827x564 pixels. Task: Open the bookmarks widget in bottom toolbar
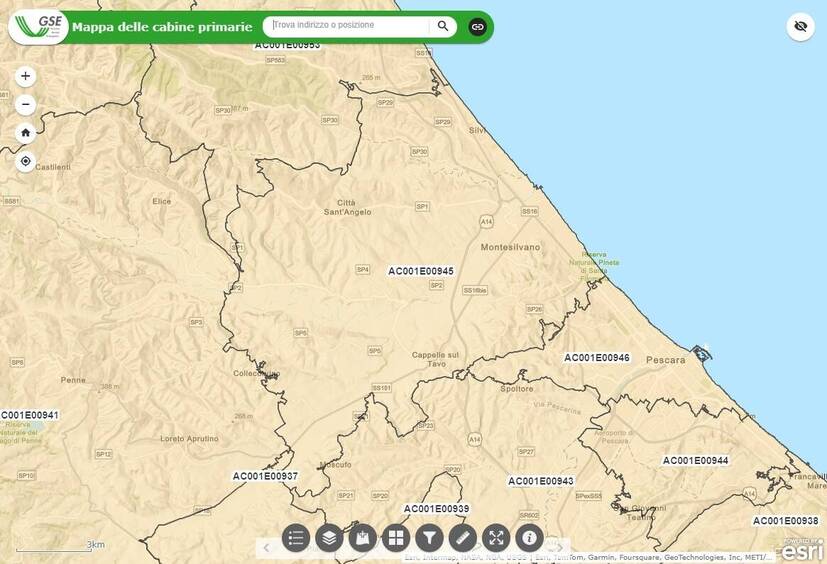[362, 538]
